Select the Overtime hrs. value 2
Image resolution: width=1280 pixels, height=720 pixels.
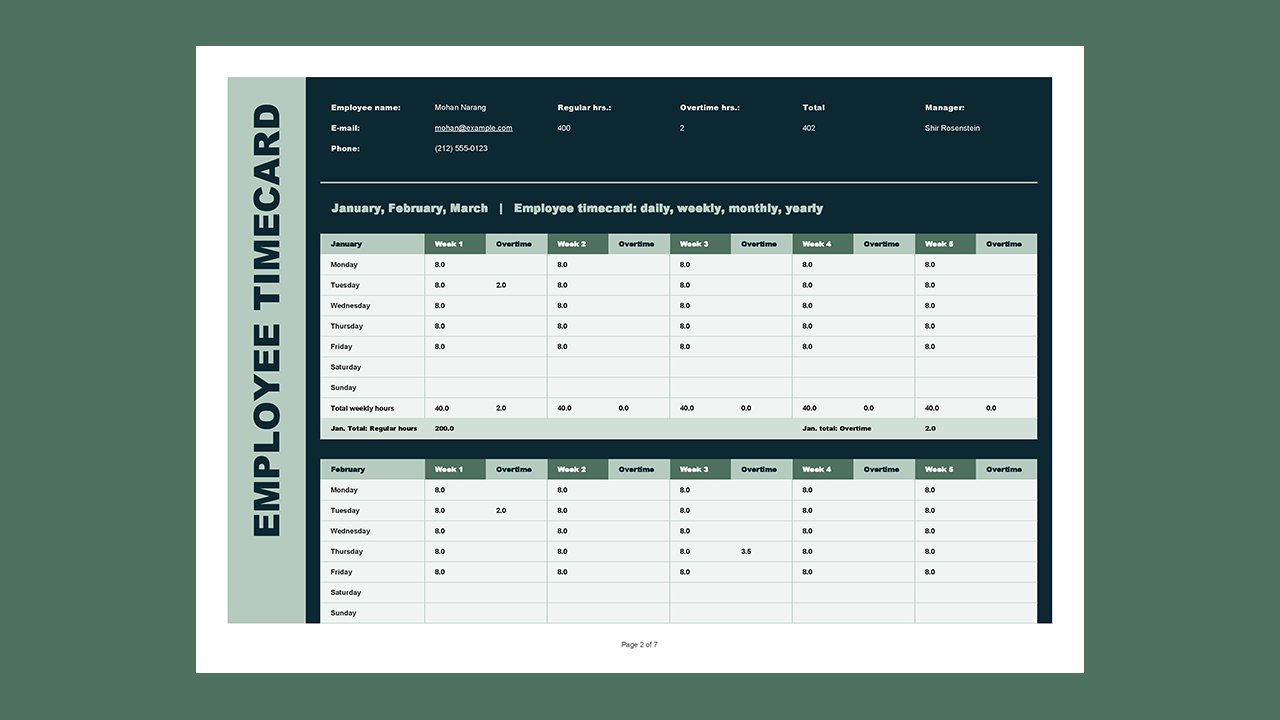(682, 127)
